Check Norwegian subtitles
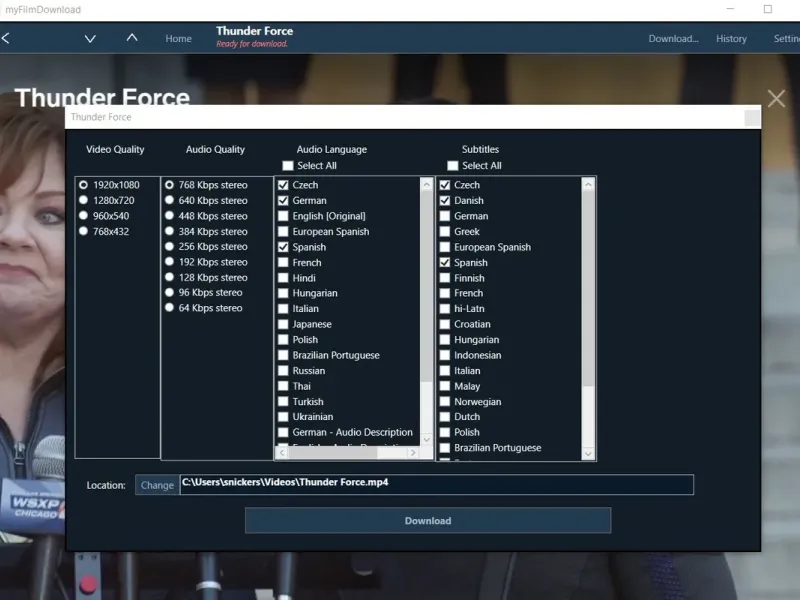The width and height of the screenshot is (800, 600). 445,402
